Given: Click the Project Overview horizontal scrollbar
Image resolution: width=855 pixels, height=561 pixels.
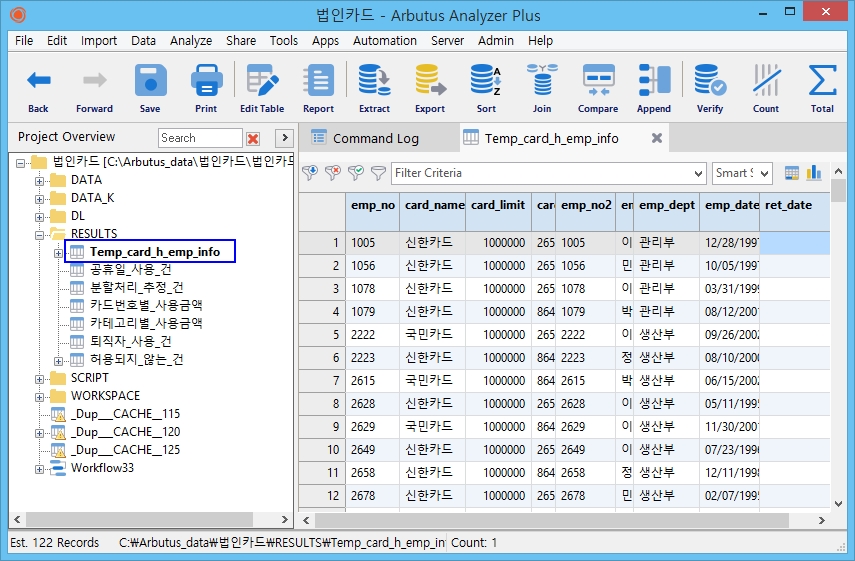Looking at the screenshot, I should click(x=150, y=519).
